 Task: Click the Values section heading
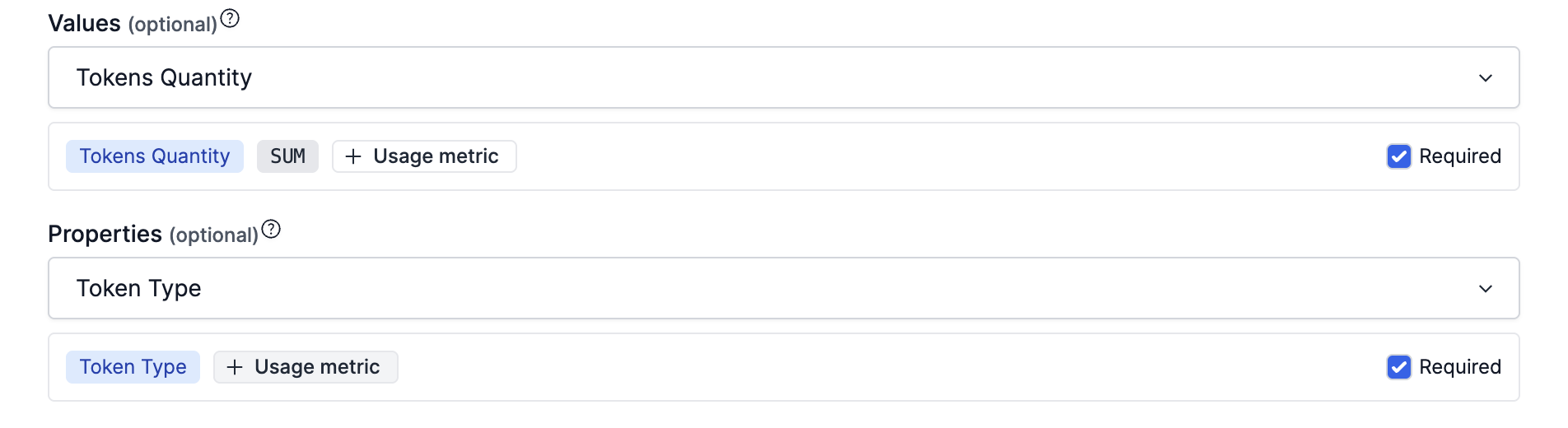coord(84,23)
